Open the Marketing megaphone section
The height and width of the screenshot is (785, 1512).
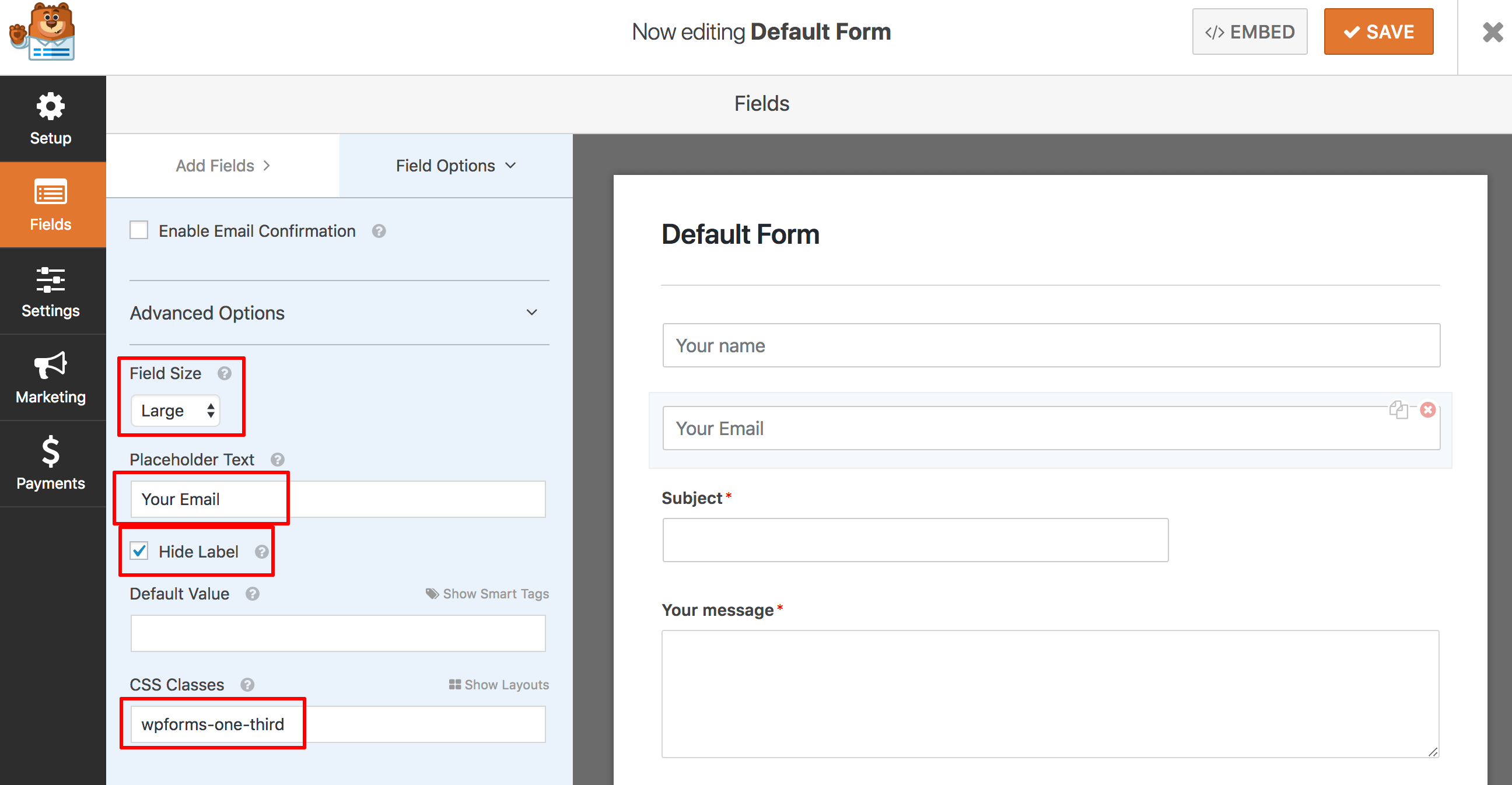(51, 378)
